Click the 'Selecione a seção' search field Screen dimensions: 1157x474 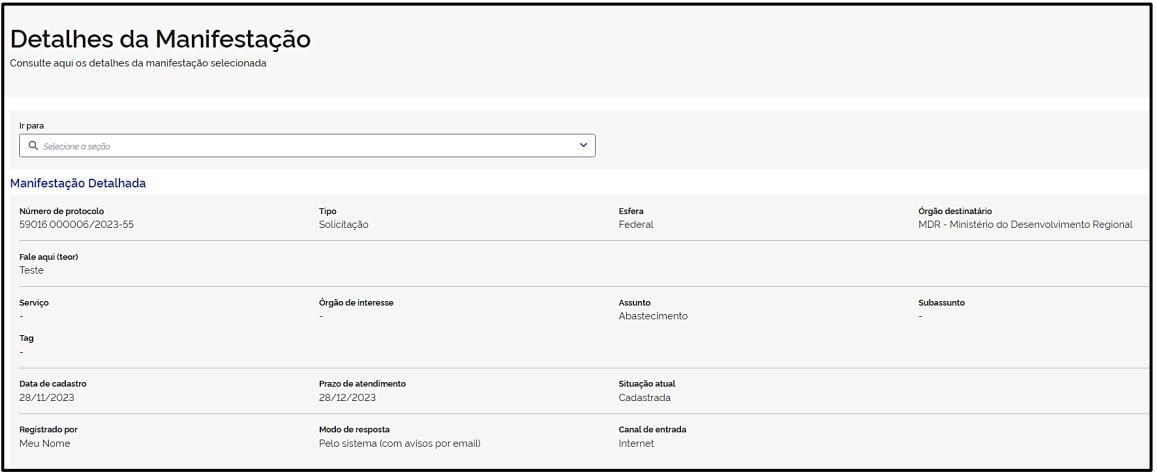(300, 146)
